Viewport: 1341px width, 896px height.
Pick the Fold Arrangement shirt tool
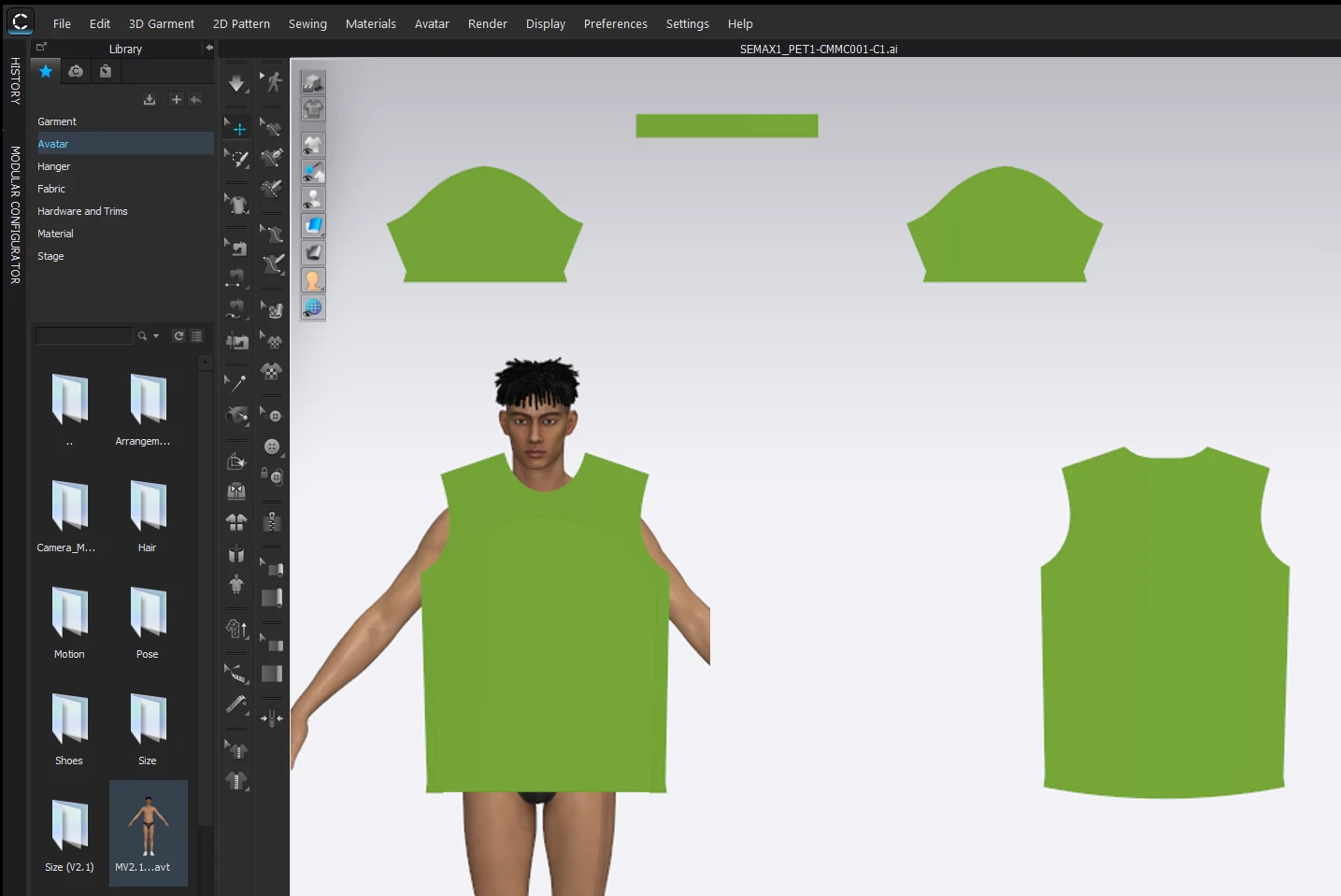[237, 204]
